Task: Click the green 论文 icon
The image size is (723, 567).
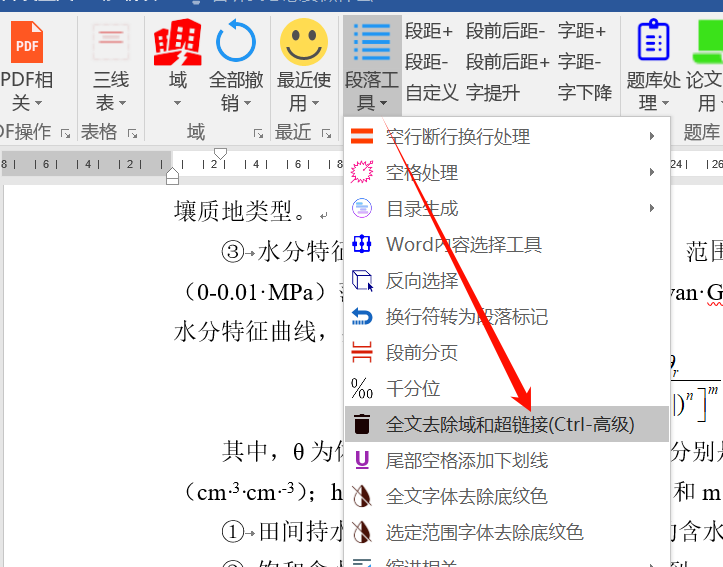Action: point(708,41)
